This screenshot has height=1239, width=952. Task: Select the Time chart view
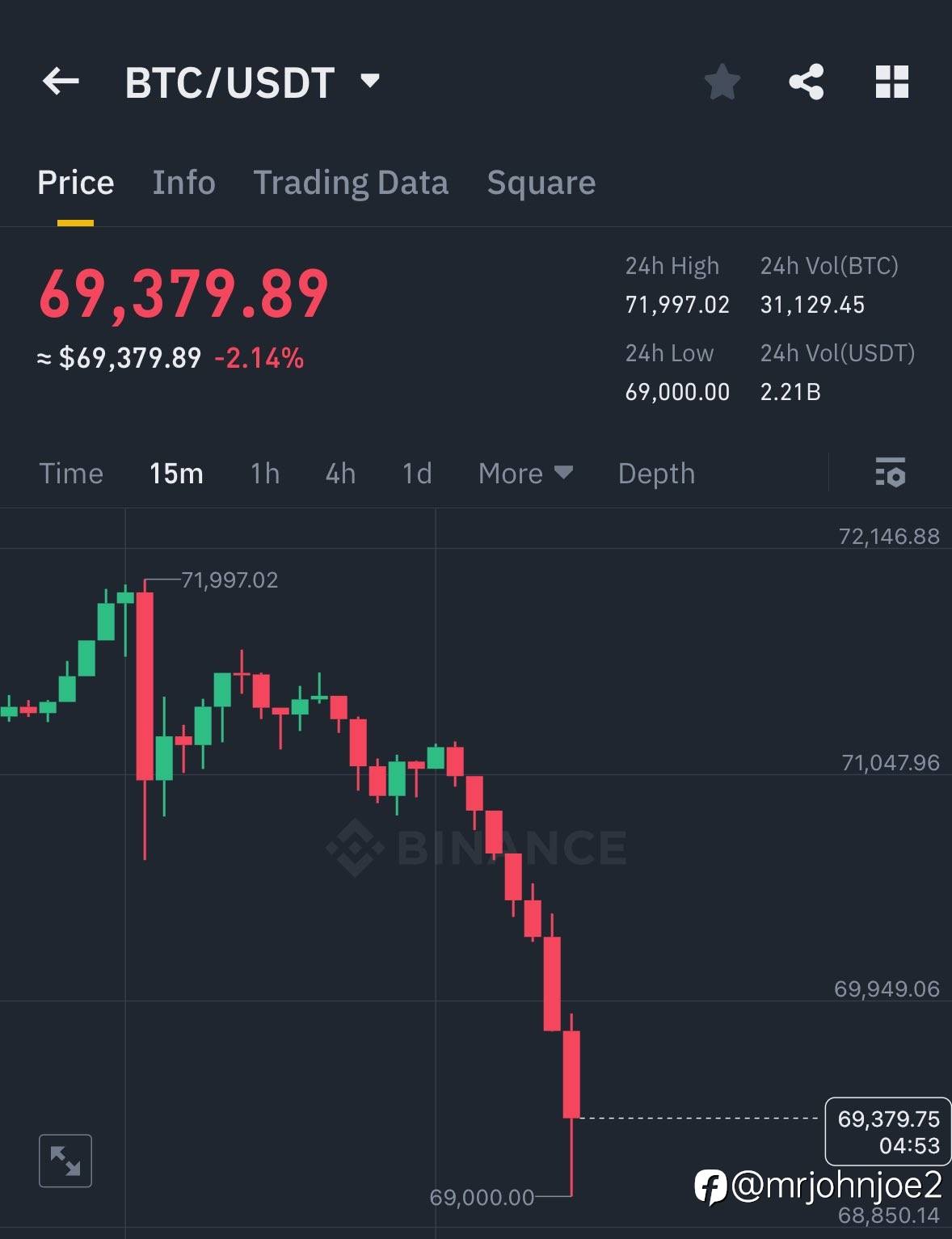point(71,474)
